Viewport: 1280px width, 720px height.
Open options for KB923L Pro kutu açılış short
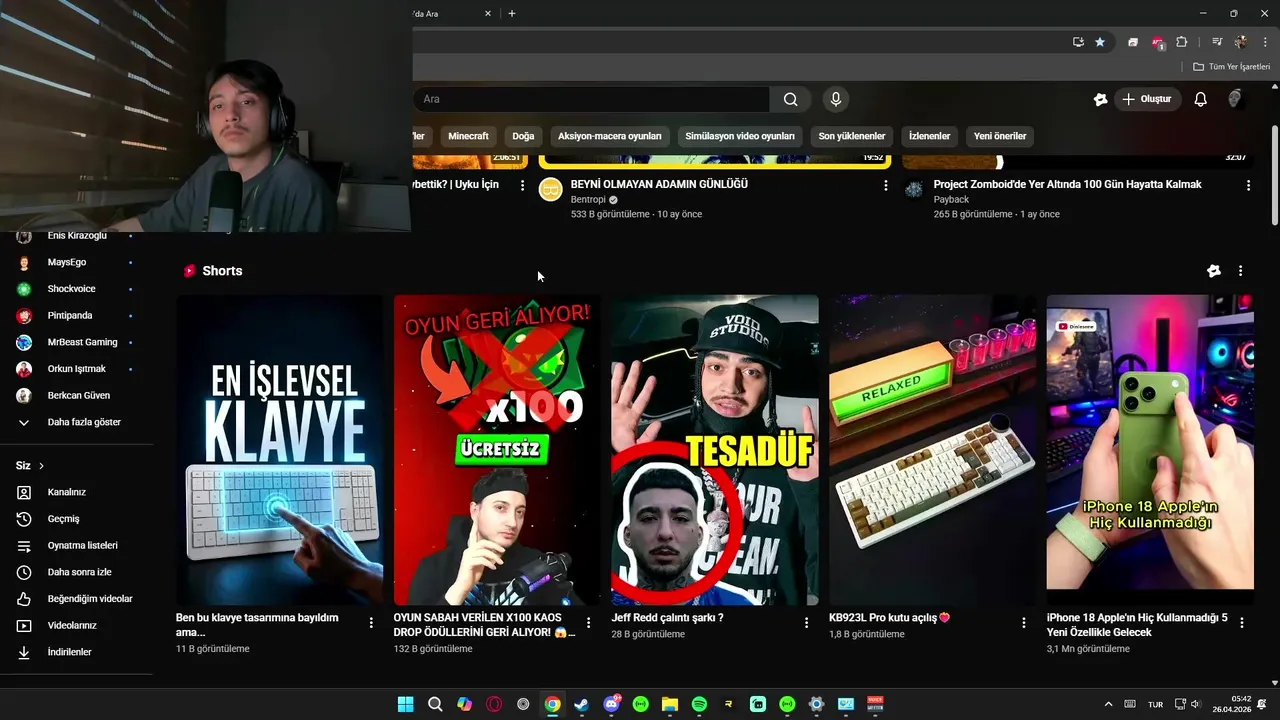(x=1023, y=622)
